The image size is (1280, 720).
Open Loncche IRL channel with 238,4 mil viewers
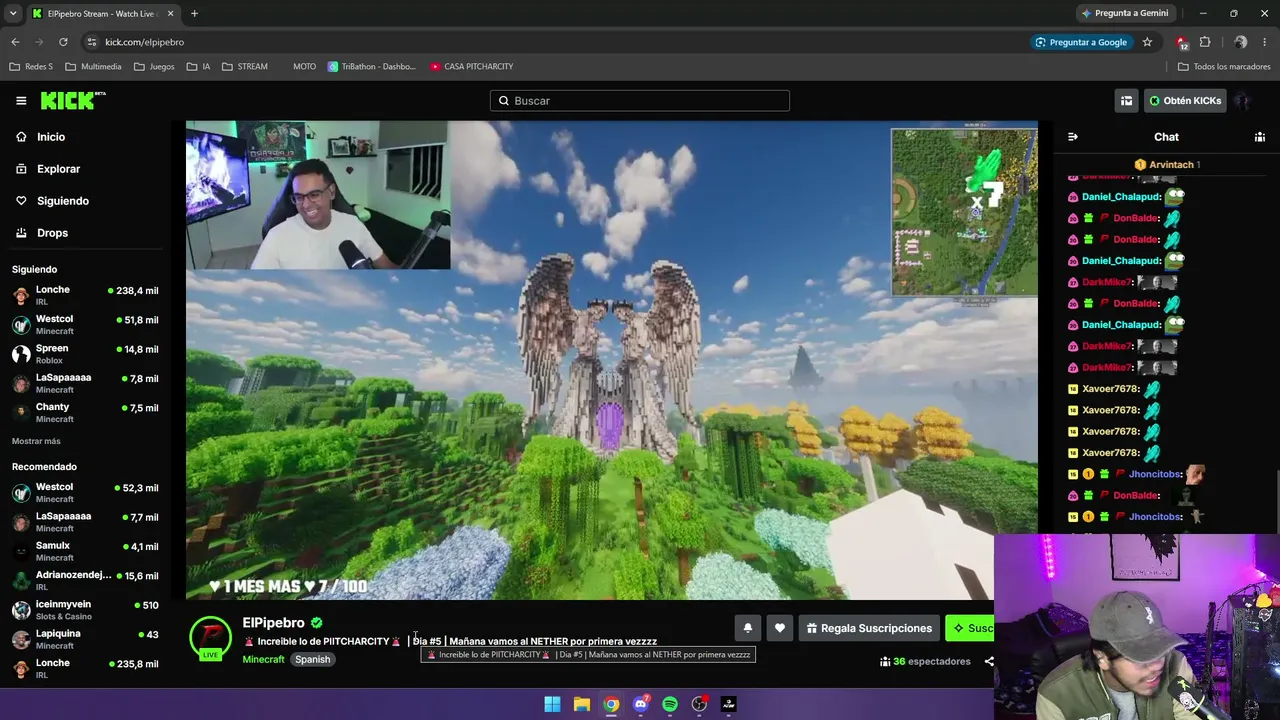[x=85, y=296]
